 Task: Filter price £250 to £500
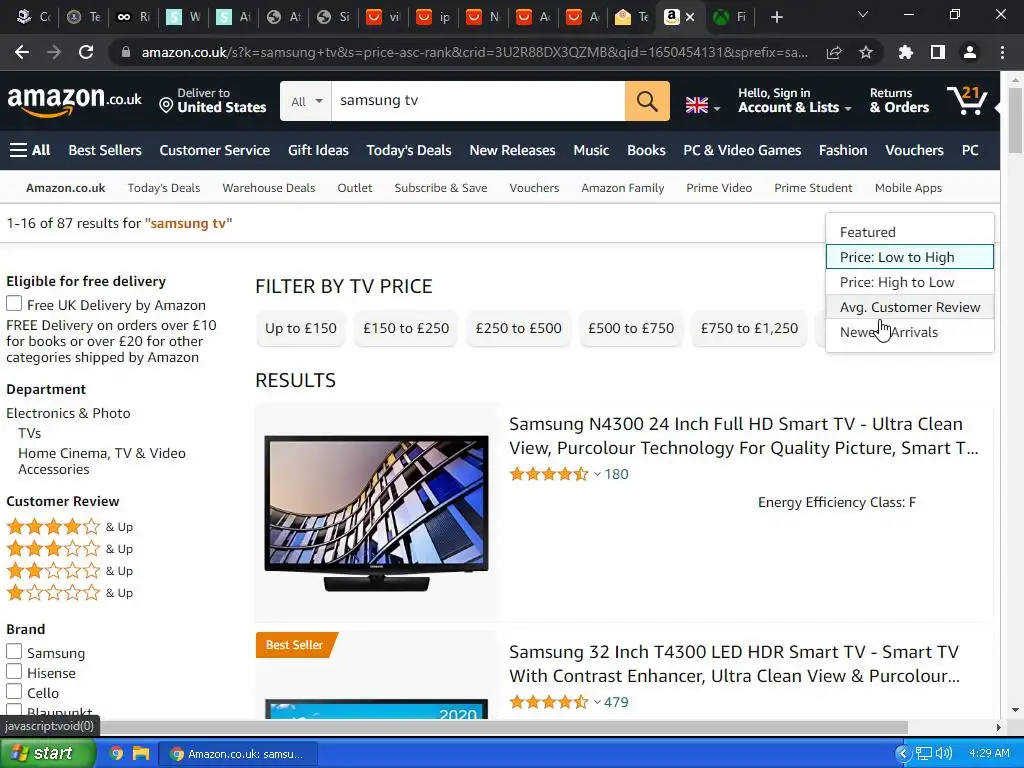point(519,328)
